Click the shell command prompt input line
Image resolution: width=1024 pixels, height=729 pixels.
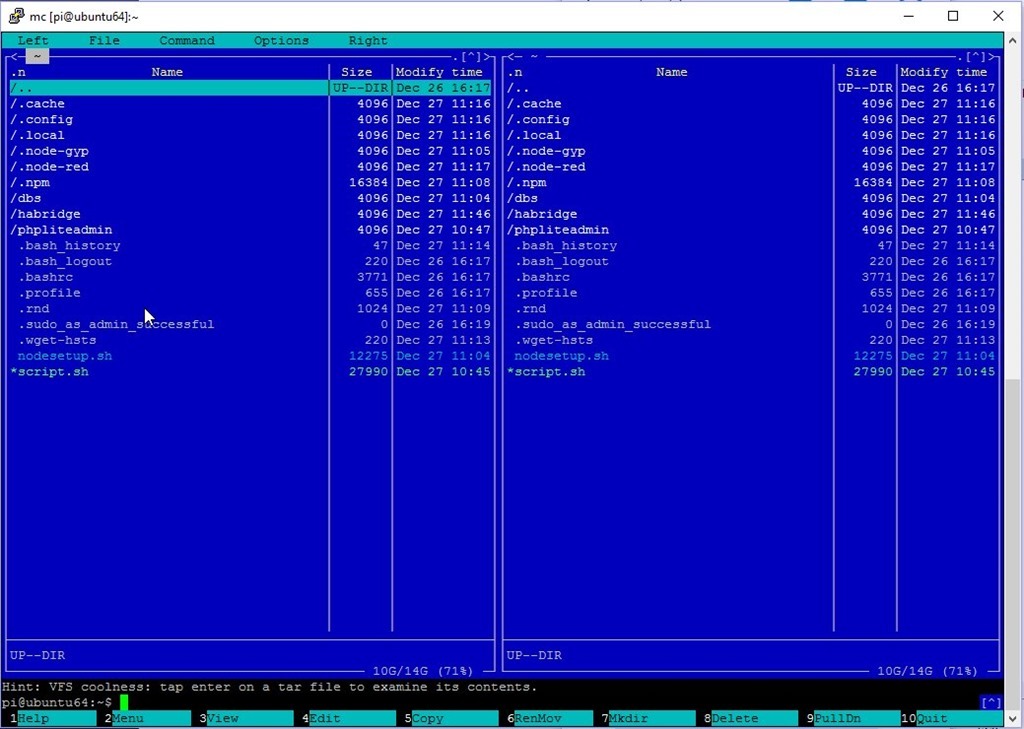click(300, 703)
